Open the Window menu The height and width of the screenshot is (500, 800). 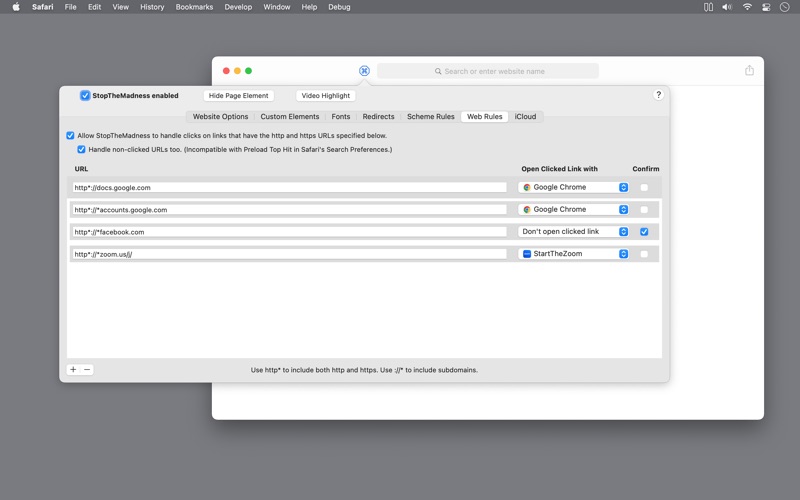pos(277,7)
